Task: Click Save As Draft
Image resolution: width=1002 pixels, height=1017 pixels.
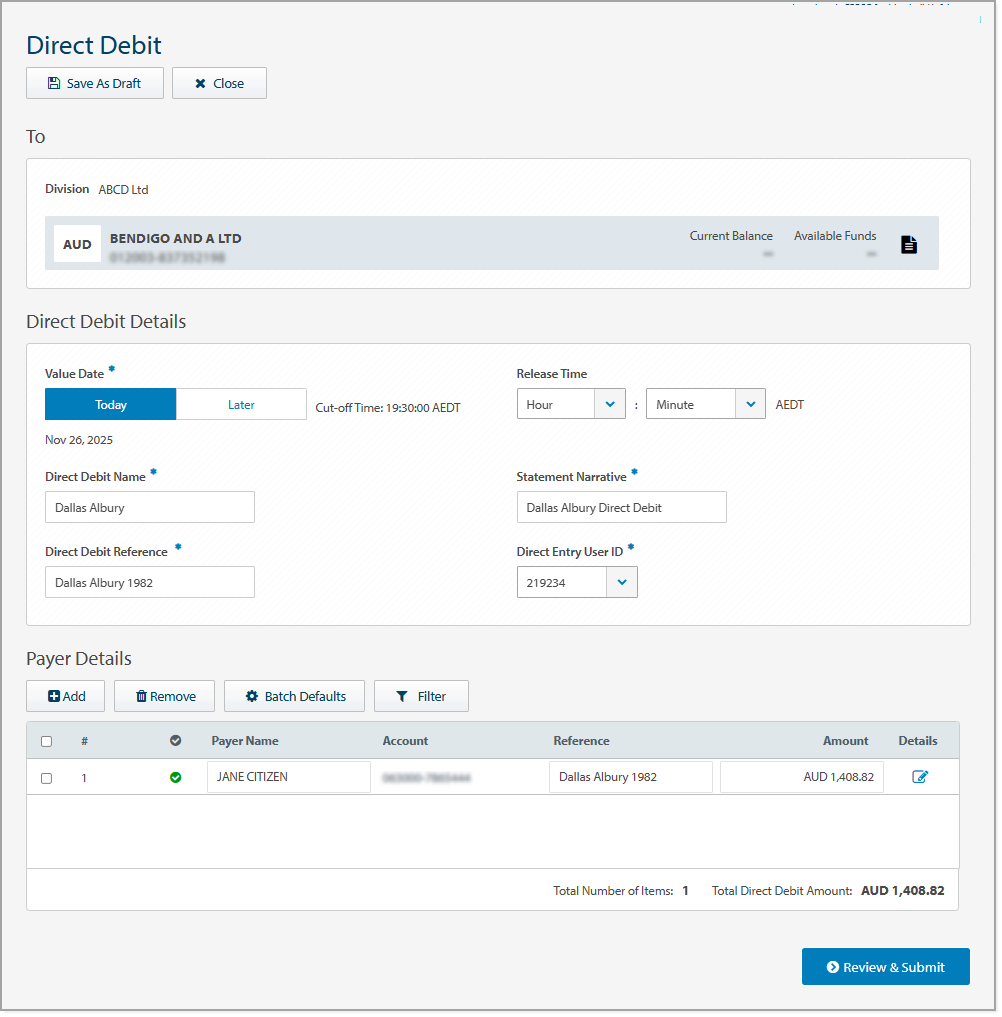Action: 94,83
